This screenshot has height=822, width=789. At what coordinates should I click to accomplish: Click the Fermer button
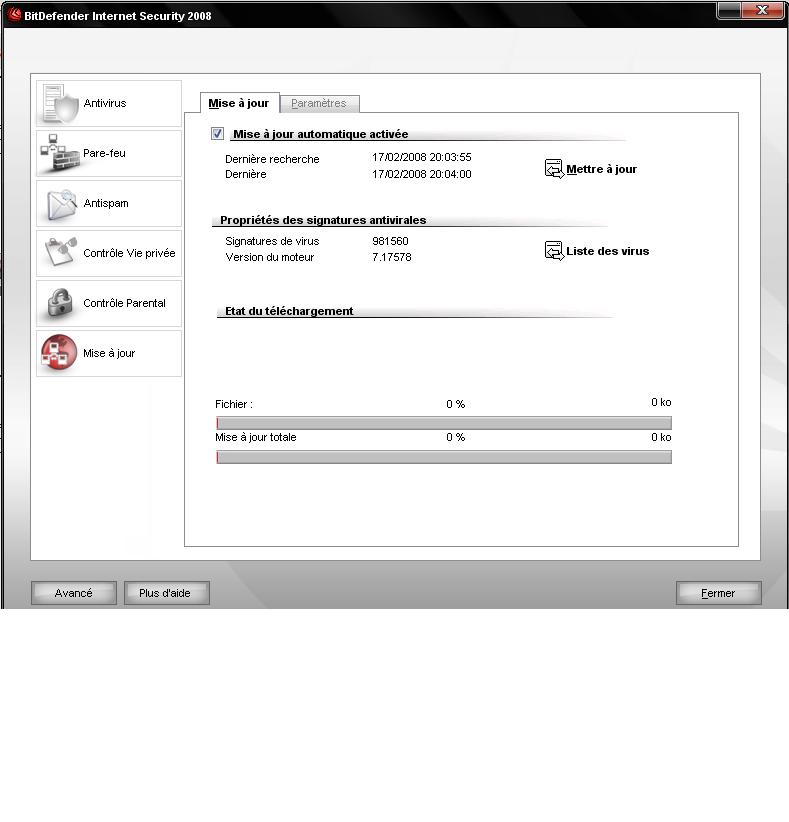718,593
